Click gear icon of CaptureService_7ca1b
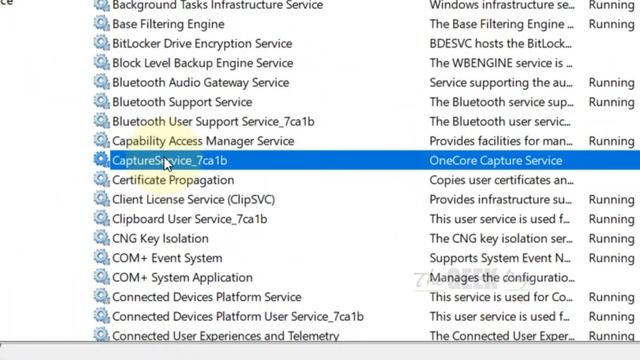 [x=102, y=160]
